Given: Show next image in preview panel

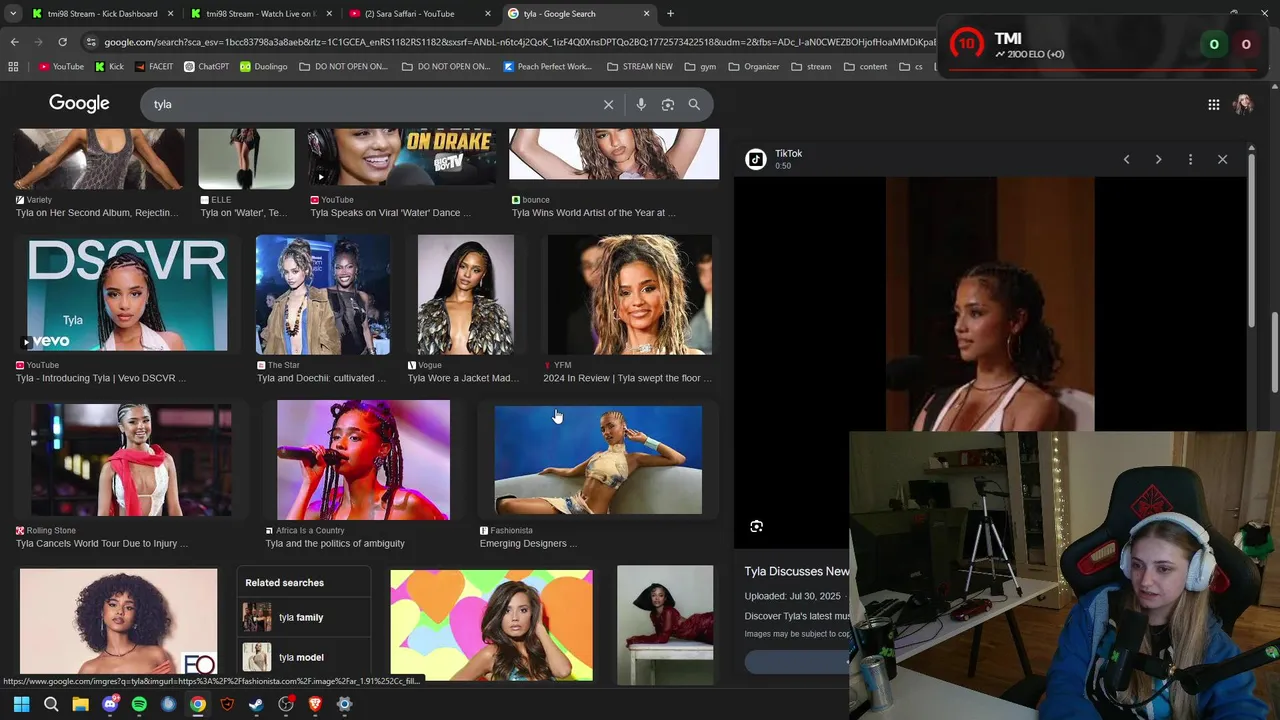Looking at the screenshot, I should coord(1158,159).
